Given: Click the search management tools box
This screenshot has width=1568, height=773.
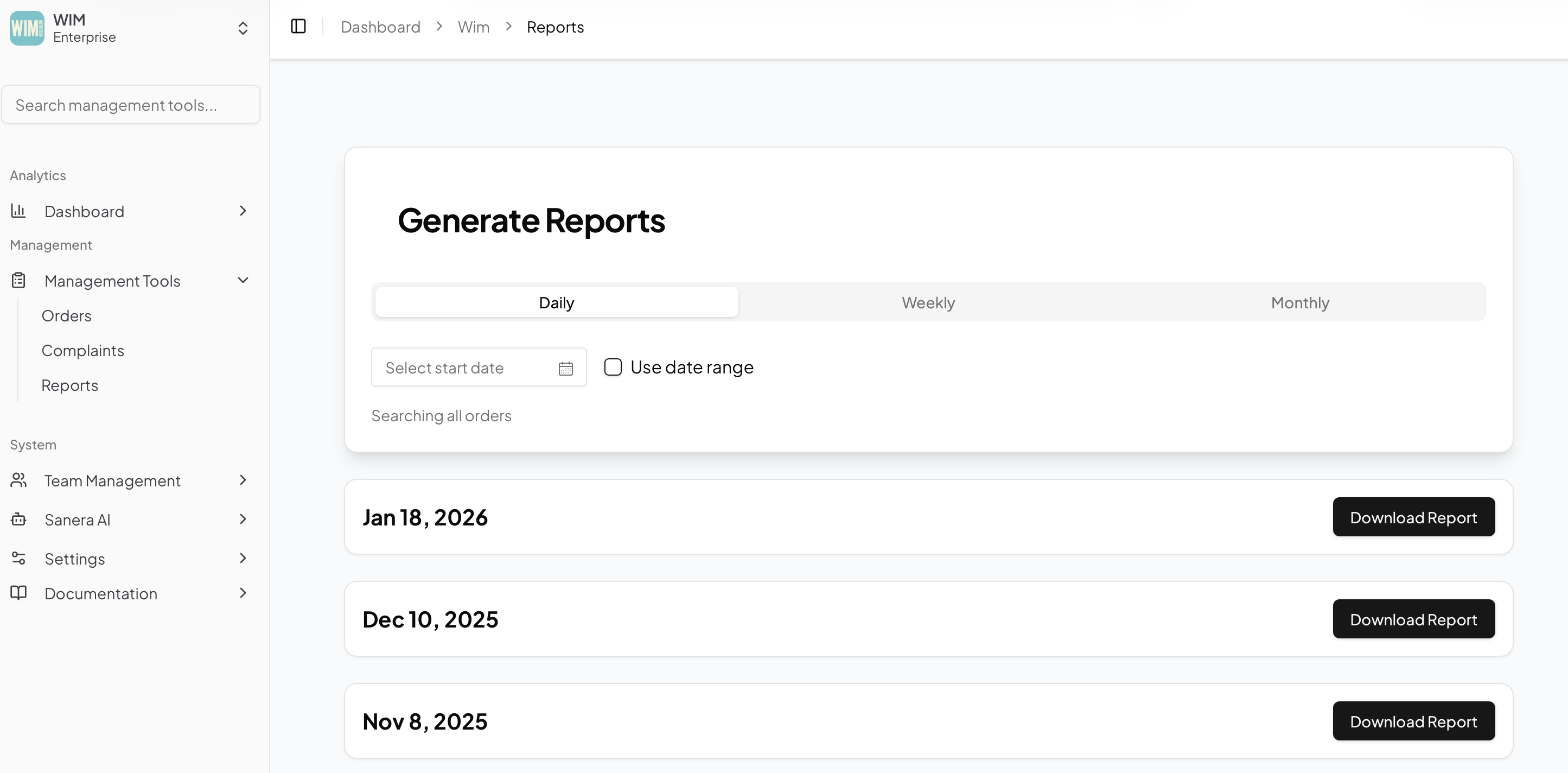Looking at the screenshot, I should (130, 104).
